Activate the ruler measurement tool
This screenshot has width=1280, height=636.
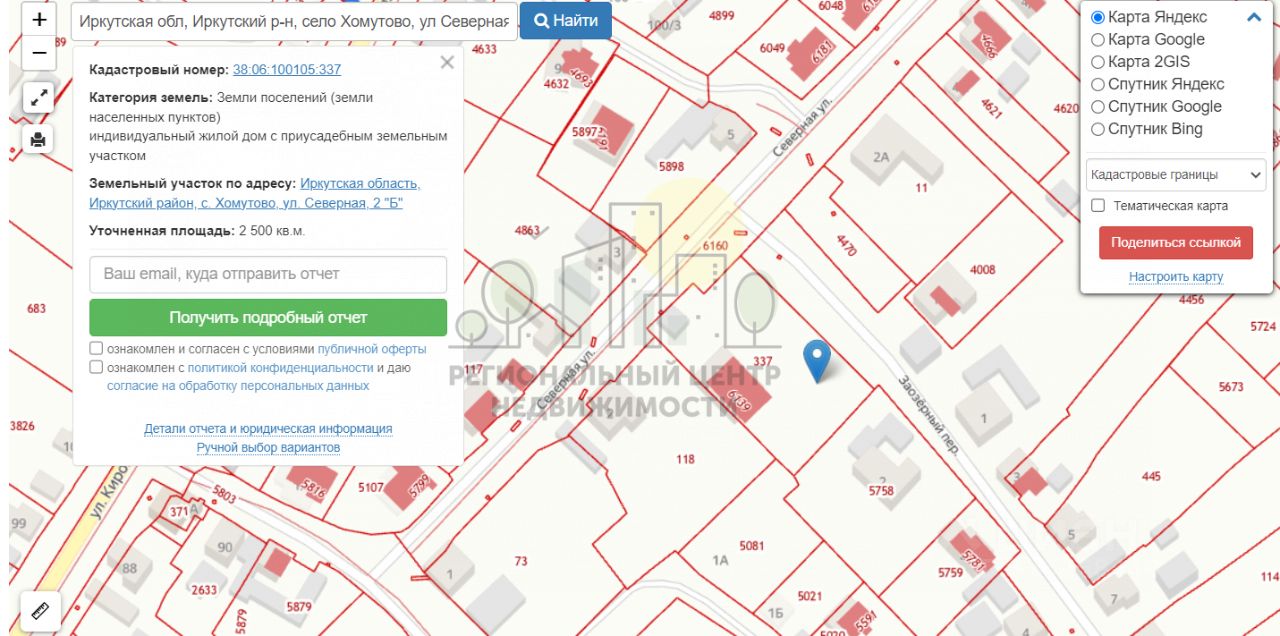tap(41, 611)
